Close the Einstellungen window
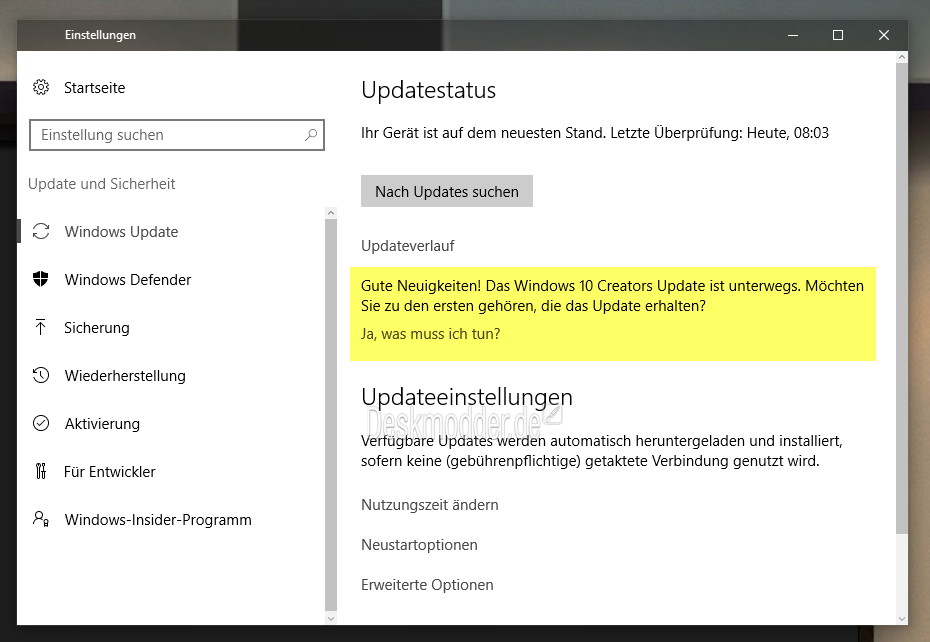 [x=884, y=35]
